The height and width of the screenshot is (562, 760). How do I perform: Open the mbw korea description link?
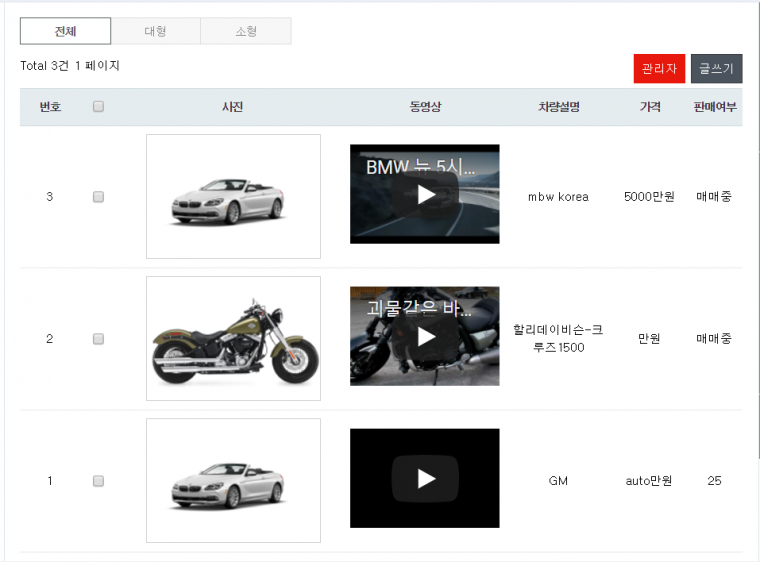coord(558,197)
